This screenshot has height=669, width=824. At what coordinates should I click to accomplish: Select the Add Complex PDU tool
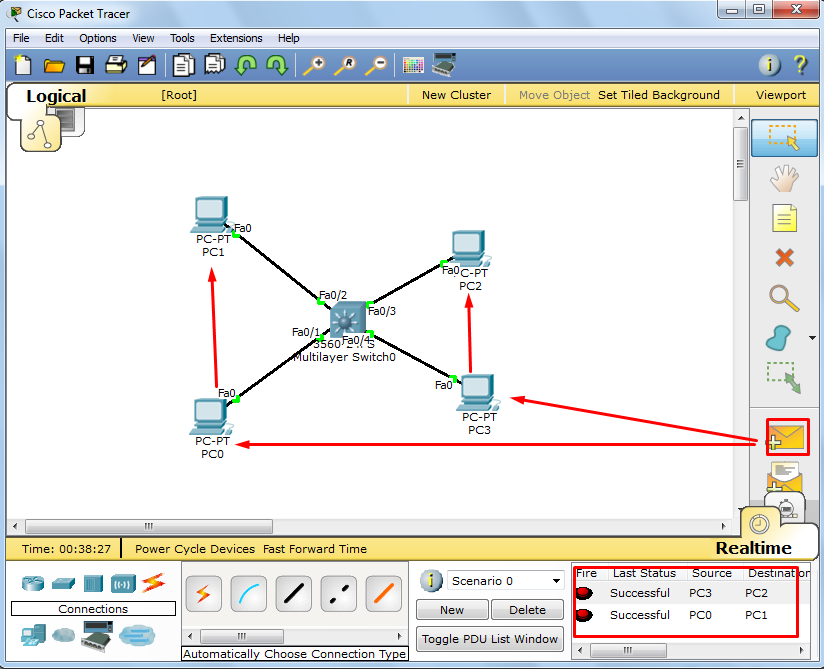787,478
